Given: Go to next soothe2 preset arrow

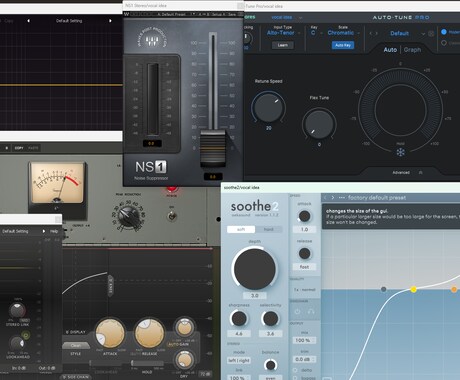Looking at the screenshot, I should pos(333,198).
